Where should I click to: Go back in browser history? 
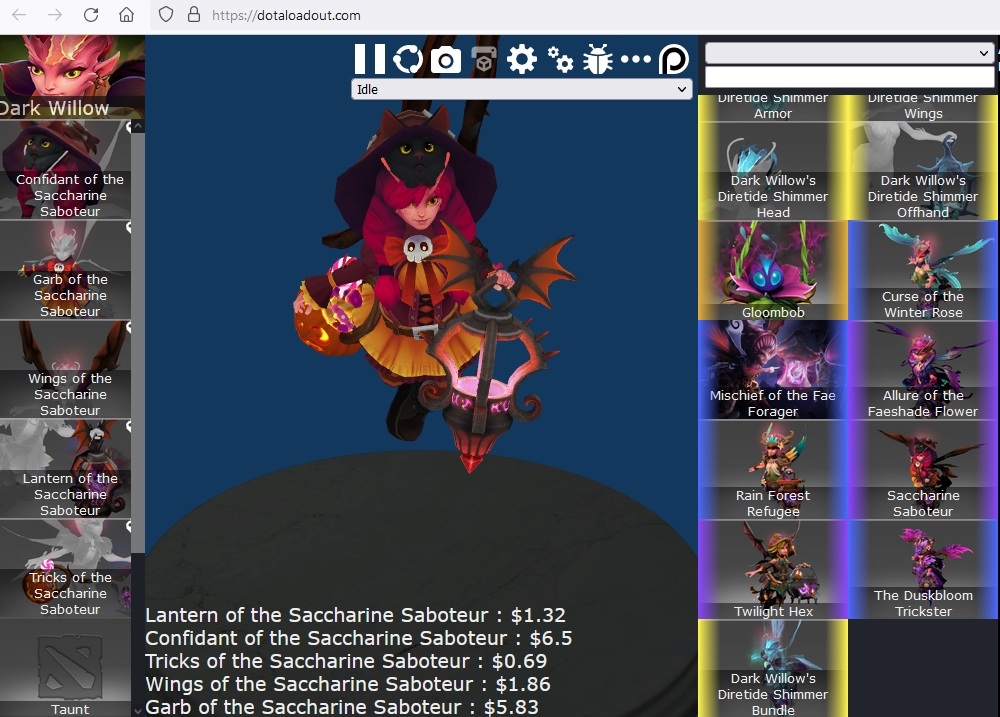pos(19,15)
